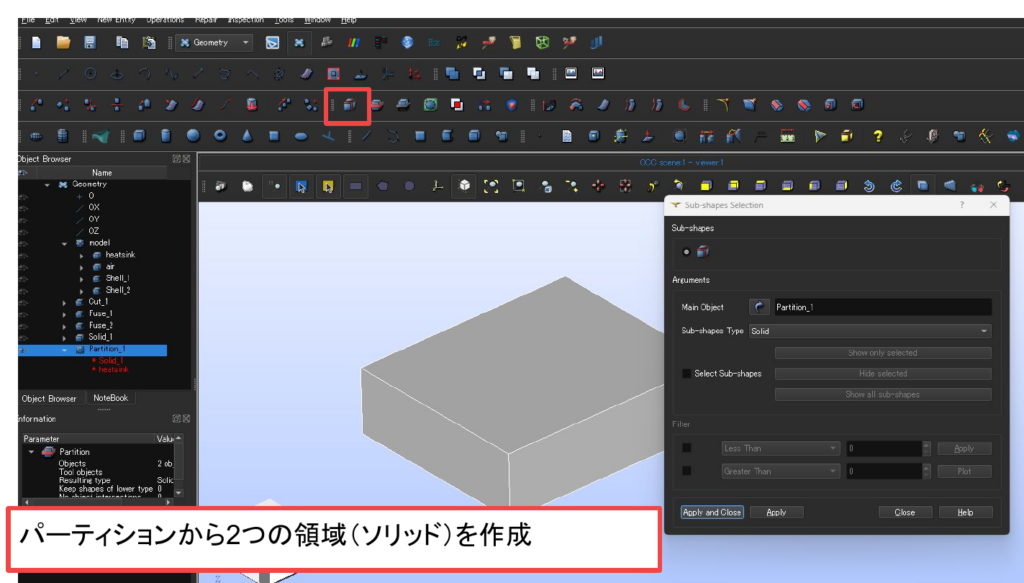1024x583 pixels.
Task: Open the Geometry module selector dropdown
Action: pyautogui.click(x=214, y=43)
